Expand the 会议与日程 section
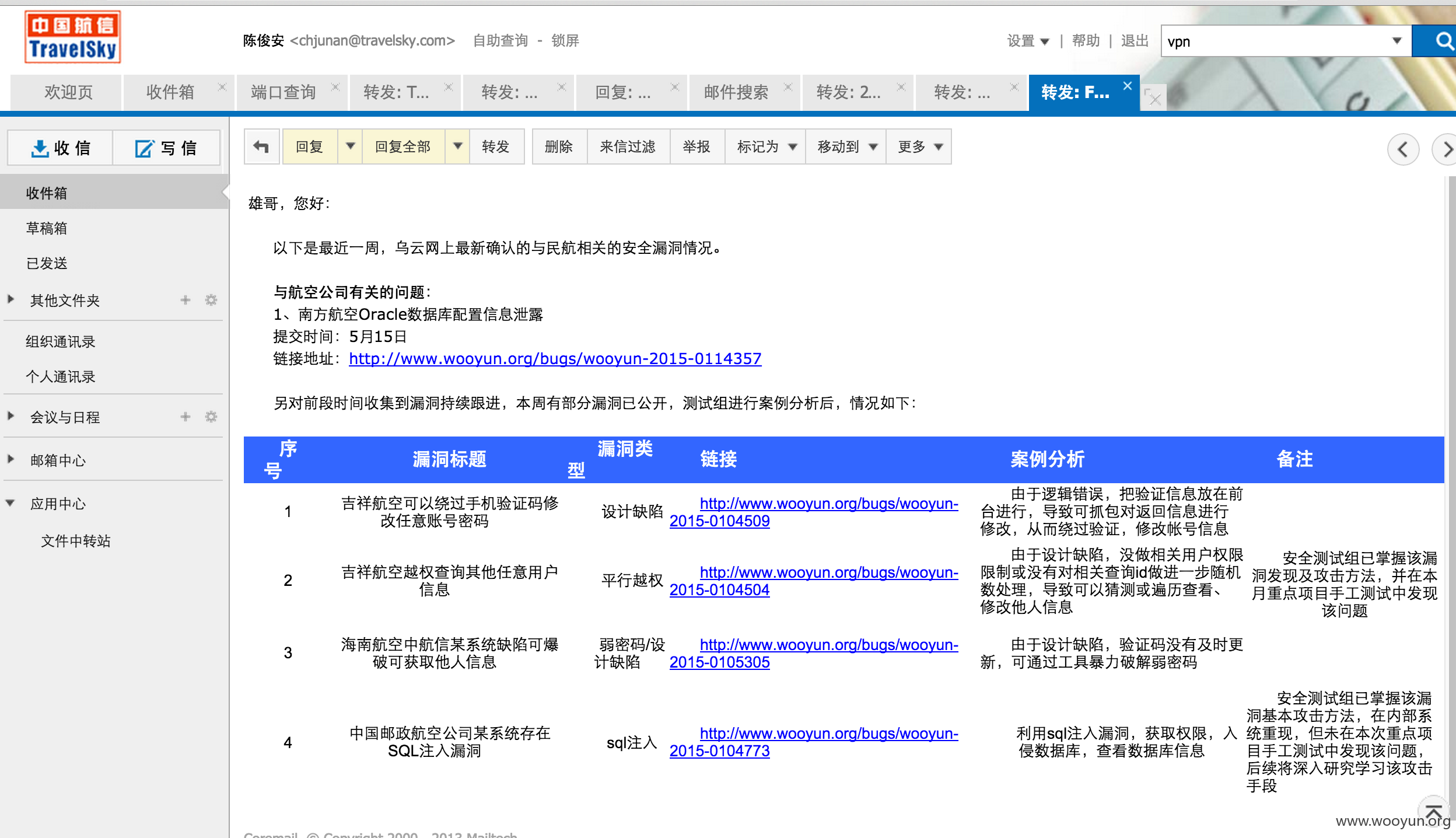 pos(10,416)
